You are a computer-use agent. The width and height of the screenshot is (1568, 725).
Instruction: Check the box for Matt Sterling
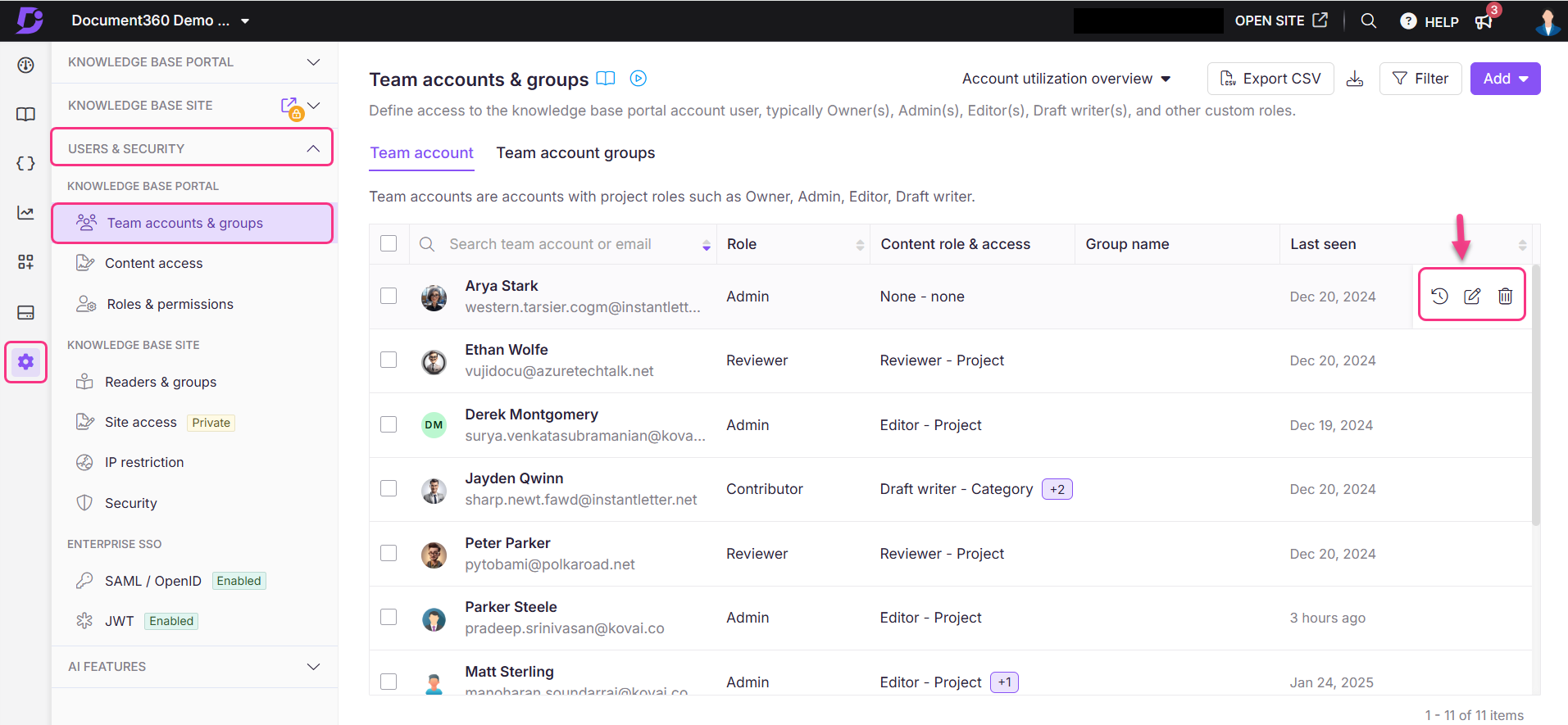coord(389,682)
